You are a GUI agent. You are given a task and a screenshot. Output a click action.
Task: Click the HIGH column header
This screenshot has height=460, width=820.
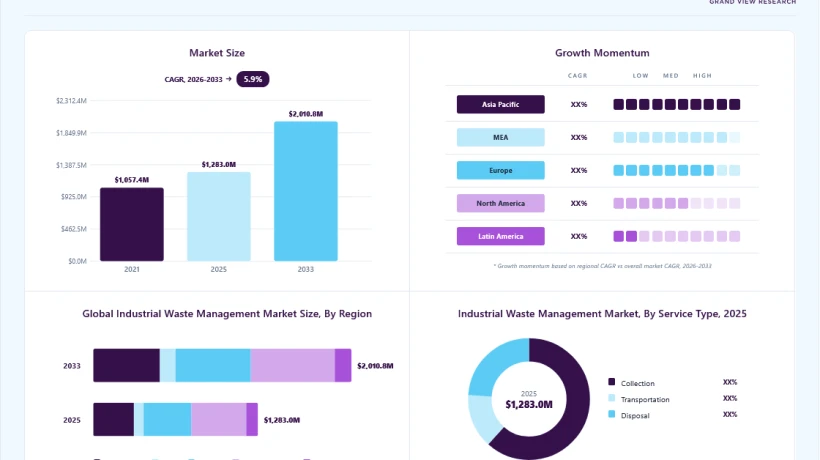702,76
